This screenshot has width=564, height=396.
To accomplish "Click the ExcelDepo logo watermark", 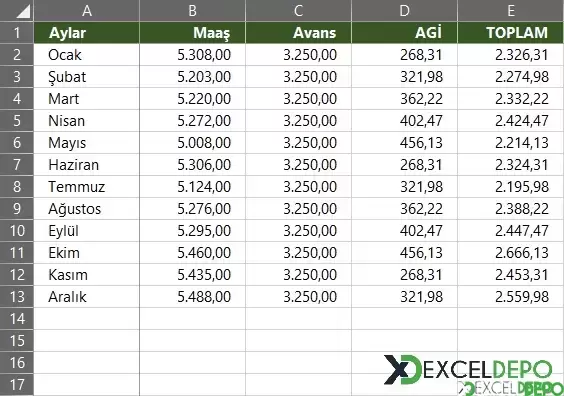I will coord(468,370).
